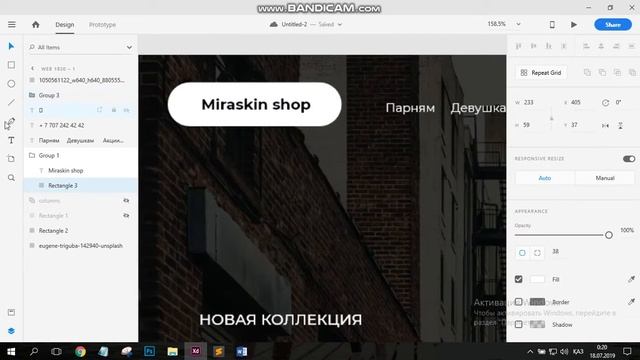Apply the Add boolean operation
640x360 pixels.
pos(587,73)
